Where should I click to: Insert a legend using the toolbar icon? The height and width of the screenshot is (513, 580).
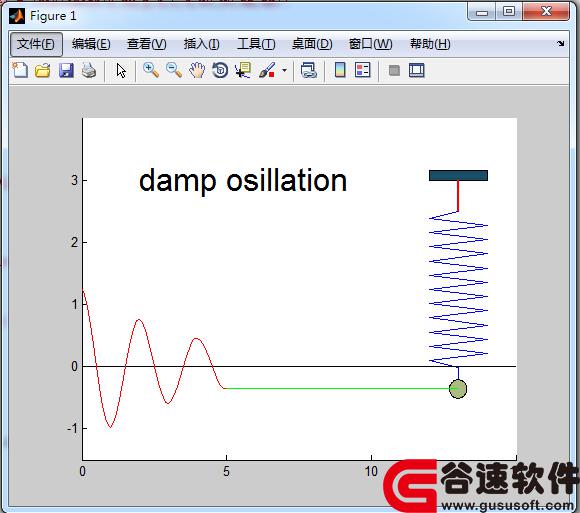click(362, 70)
